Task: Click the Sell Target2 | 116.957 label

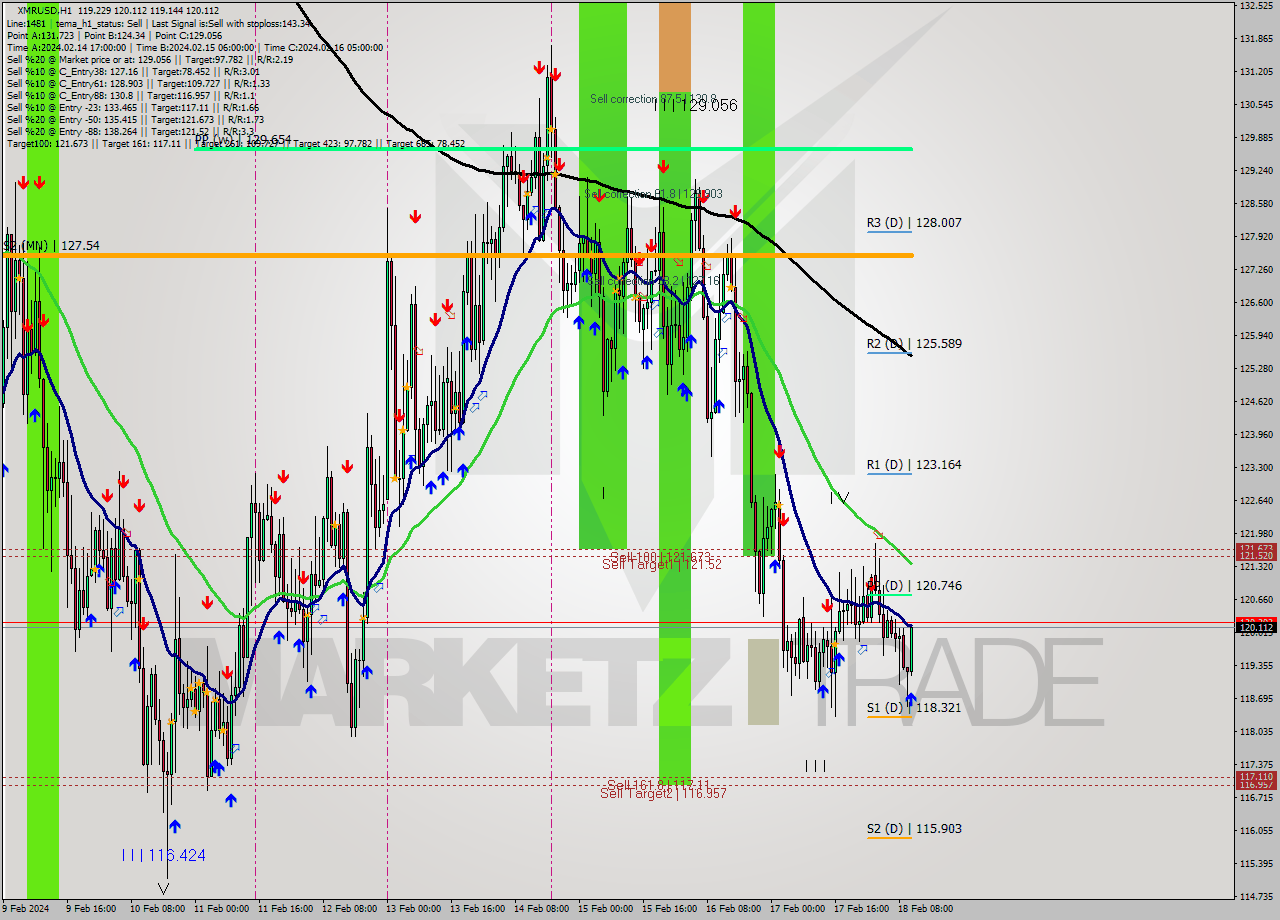Action: coord(663,793)
